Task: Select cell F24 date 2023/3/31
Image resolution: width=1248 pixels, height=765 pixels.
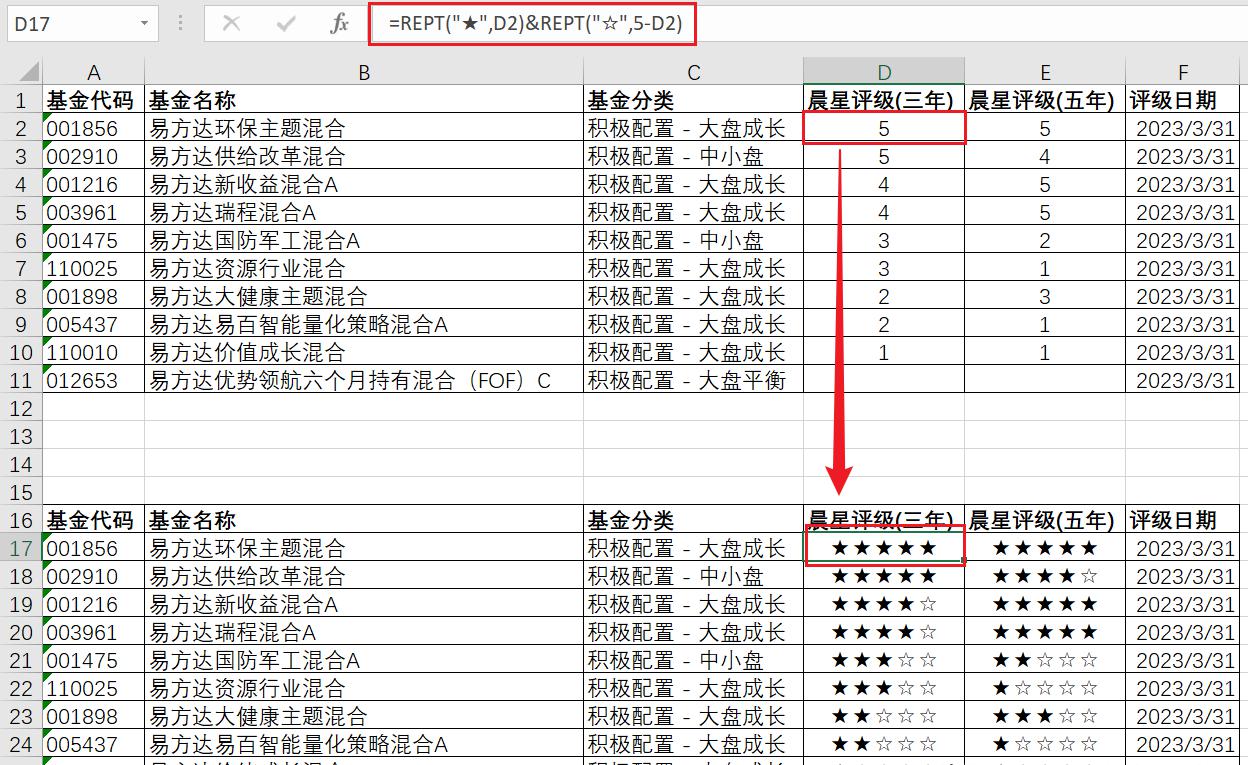Action: [x=1183, y=744]
